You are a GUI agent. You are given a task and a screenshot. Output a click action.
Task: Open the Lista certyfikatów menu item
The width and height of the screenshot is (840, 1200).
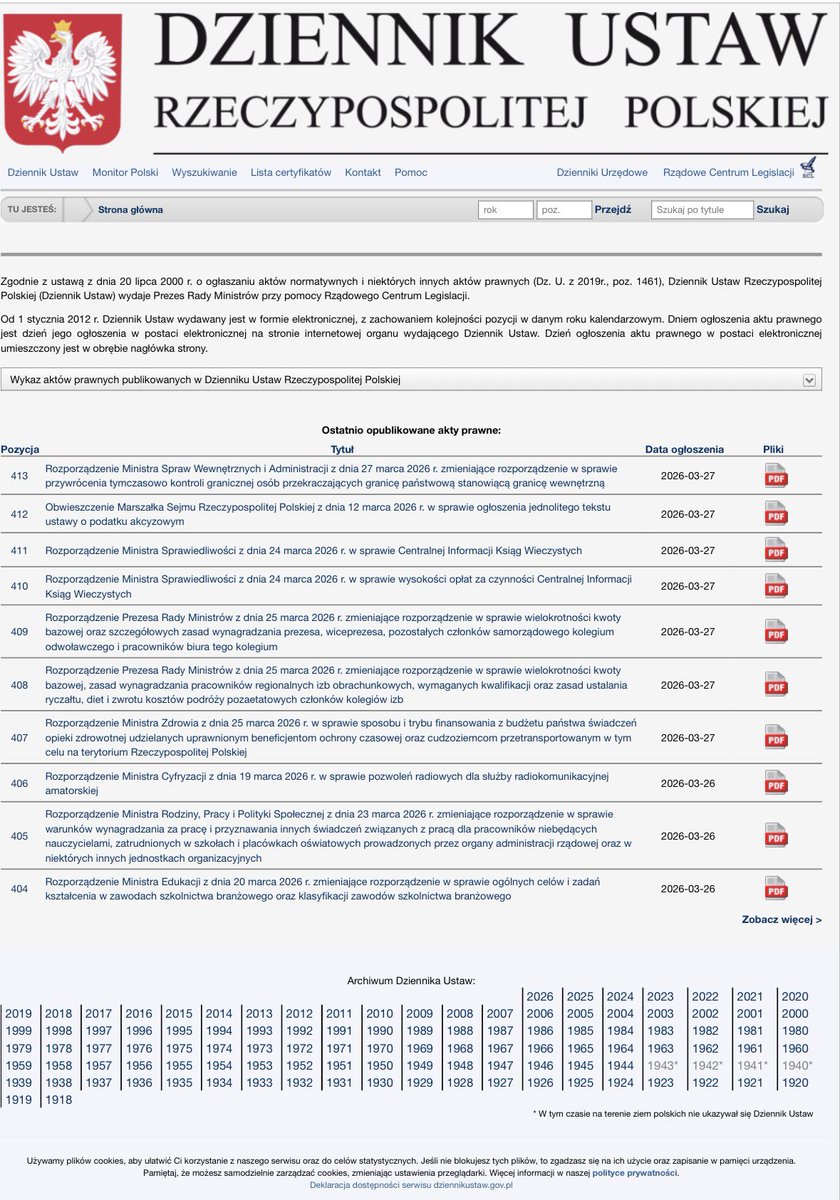coord(291,172)
